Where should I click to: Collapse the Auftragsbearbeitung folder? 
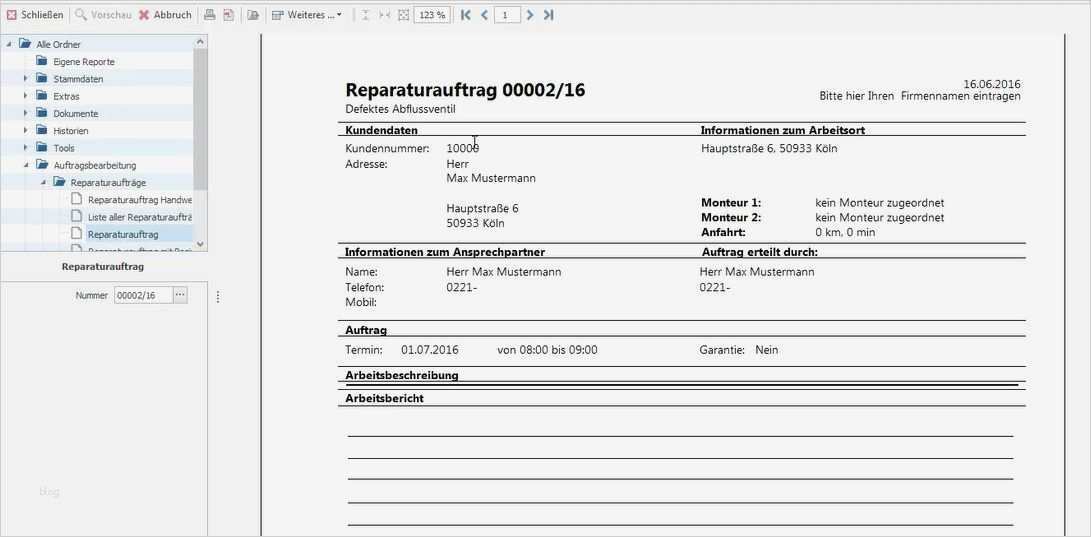tap(26, 165)
